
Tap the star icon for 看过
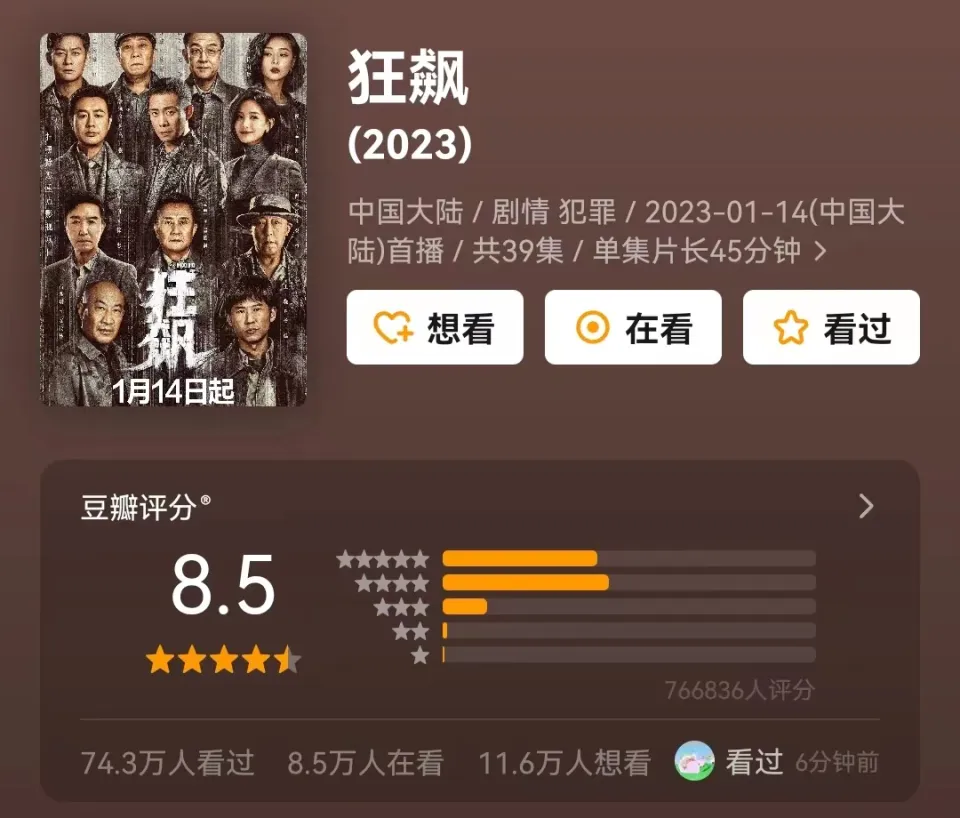(790, 328)
